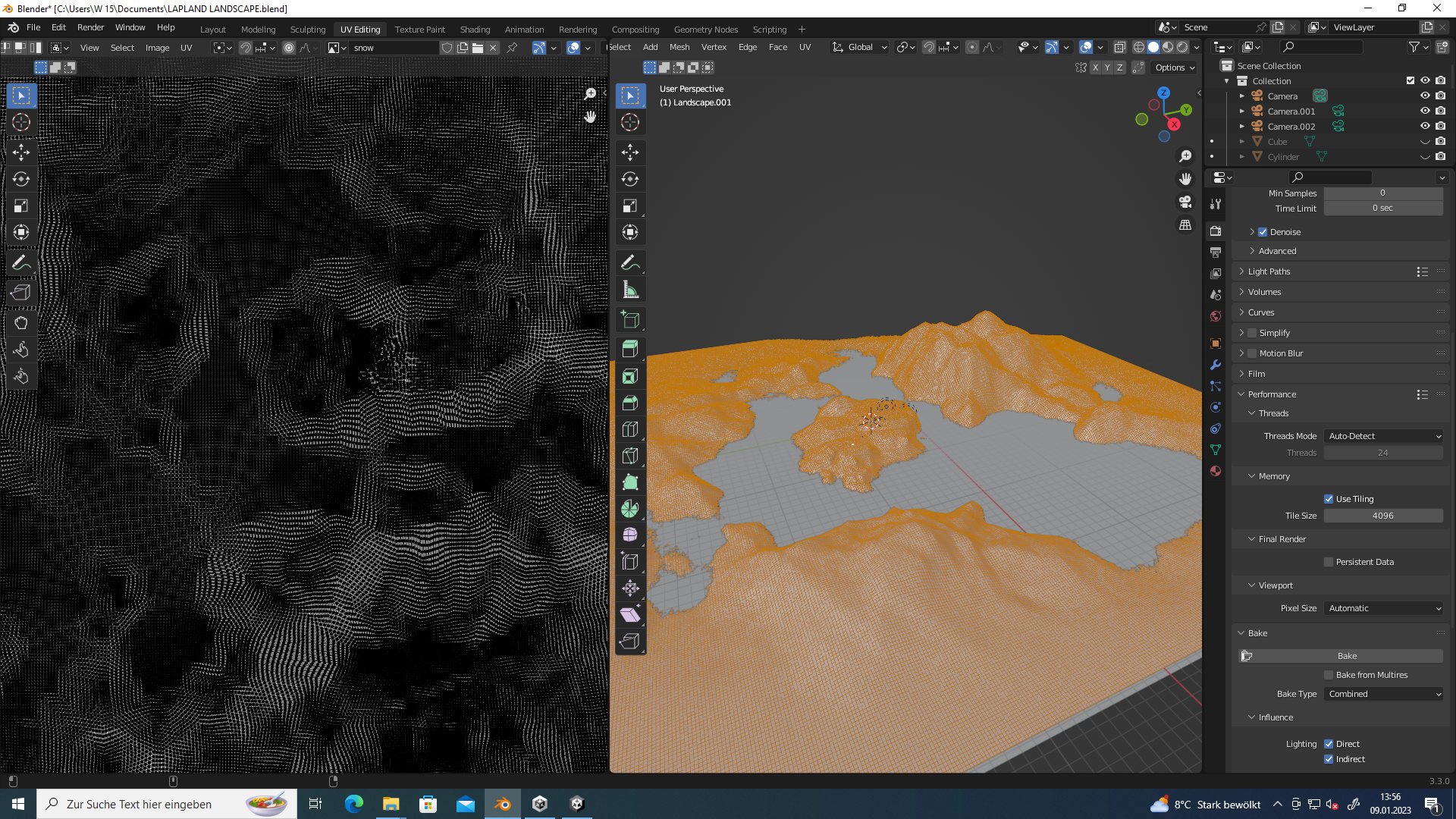This screenshot has width=1456, height=819.
Task: Select the Rip Region tool in UV editor
Action: click(21, 293)
